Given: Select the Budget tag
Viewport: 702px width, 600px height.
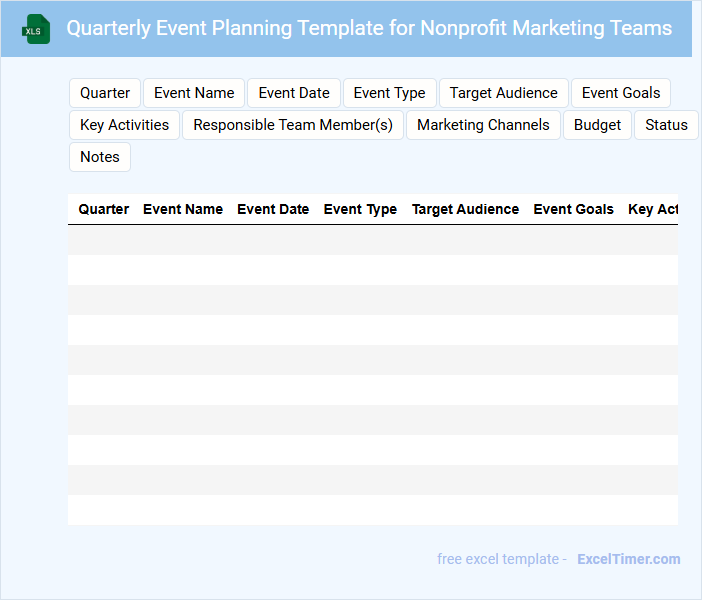Looking at the screenshot, I should click(x=597, y=125).
